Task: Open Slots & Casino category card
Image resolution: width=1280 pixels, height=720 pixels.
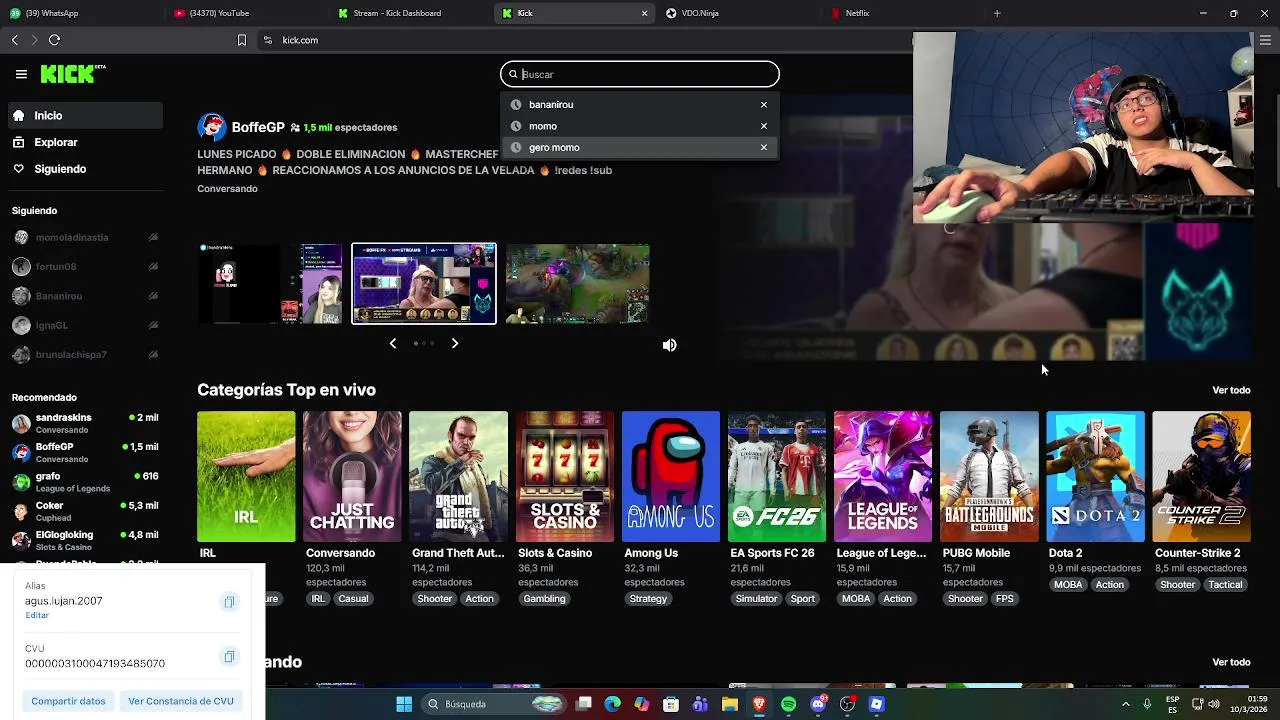Action: point(564,476)
